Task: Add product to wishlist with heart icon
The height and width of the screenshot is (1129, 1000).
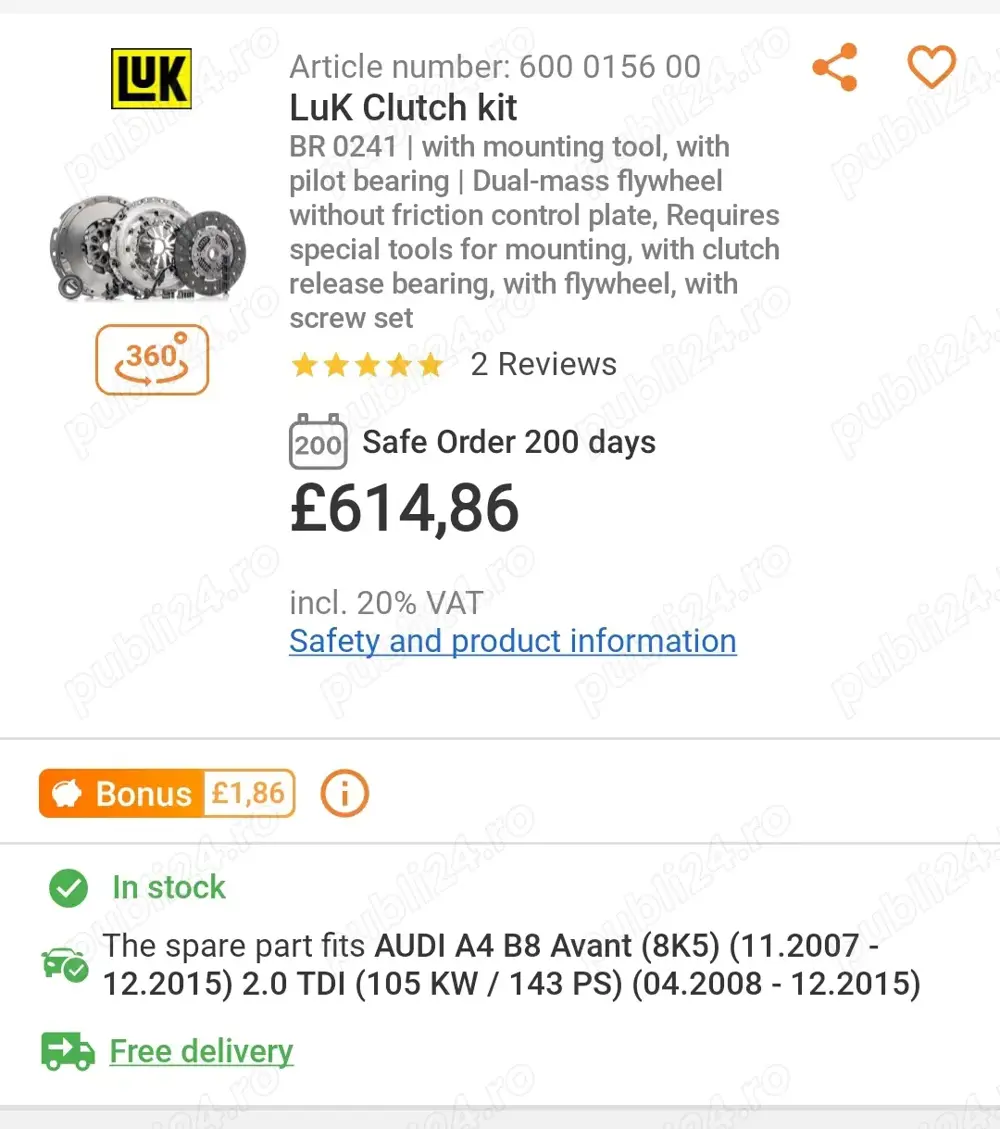Action: [931, 67]
